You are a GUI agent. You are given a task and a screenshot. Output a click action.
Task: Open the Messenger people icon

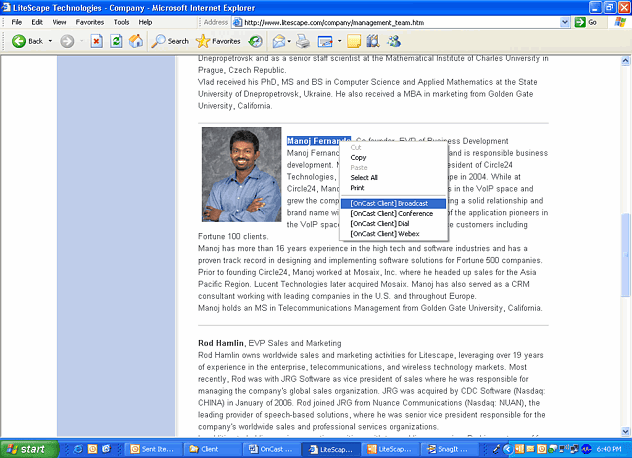pyautogui.click(x=394, y=41)
